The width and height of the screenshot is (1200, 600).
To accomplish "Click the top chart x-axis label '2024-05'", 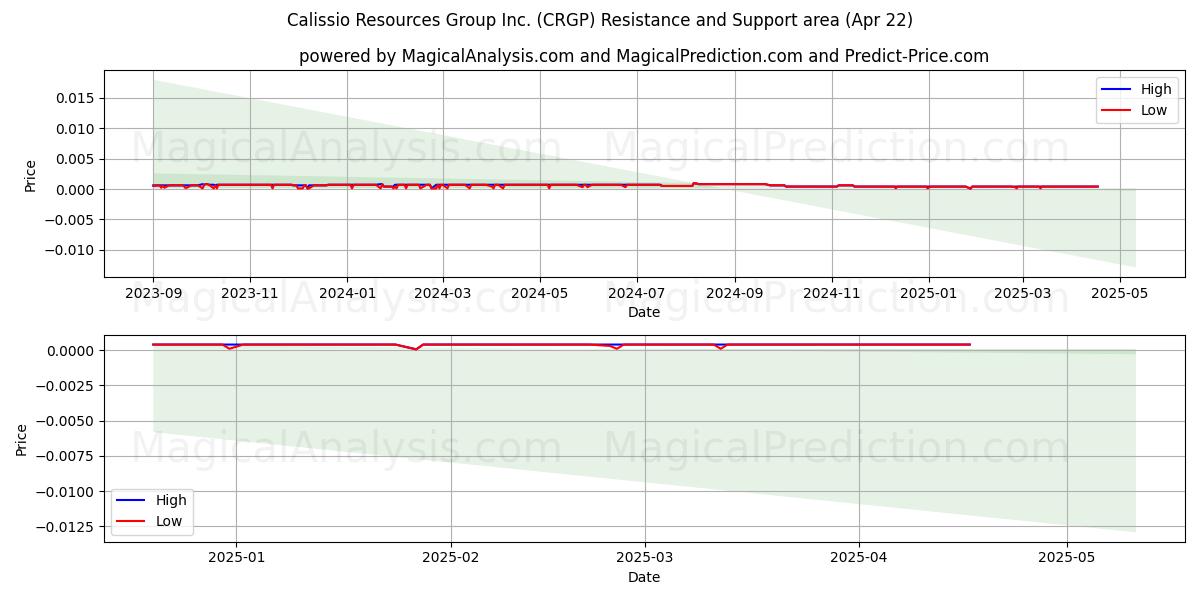I will (540, 294).
